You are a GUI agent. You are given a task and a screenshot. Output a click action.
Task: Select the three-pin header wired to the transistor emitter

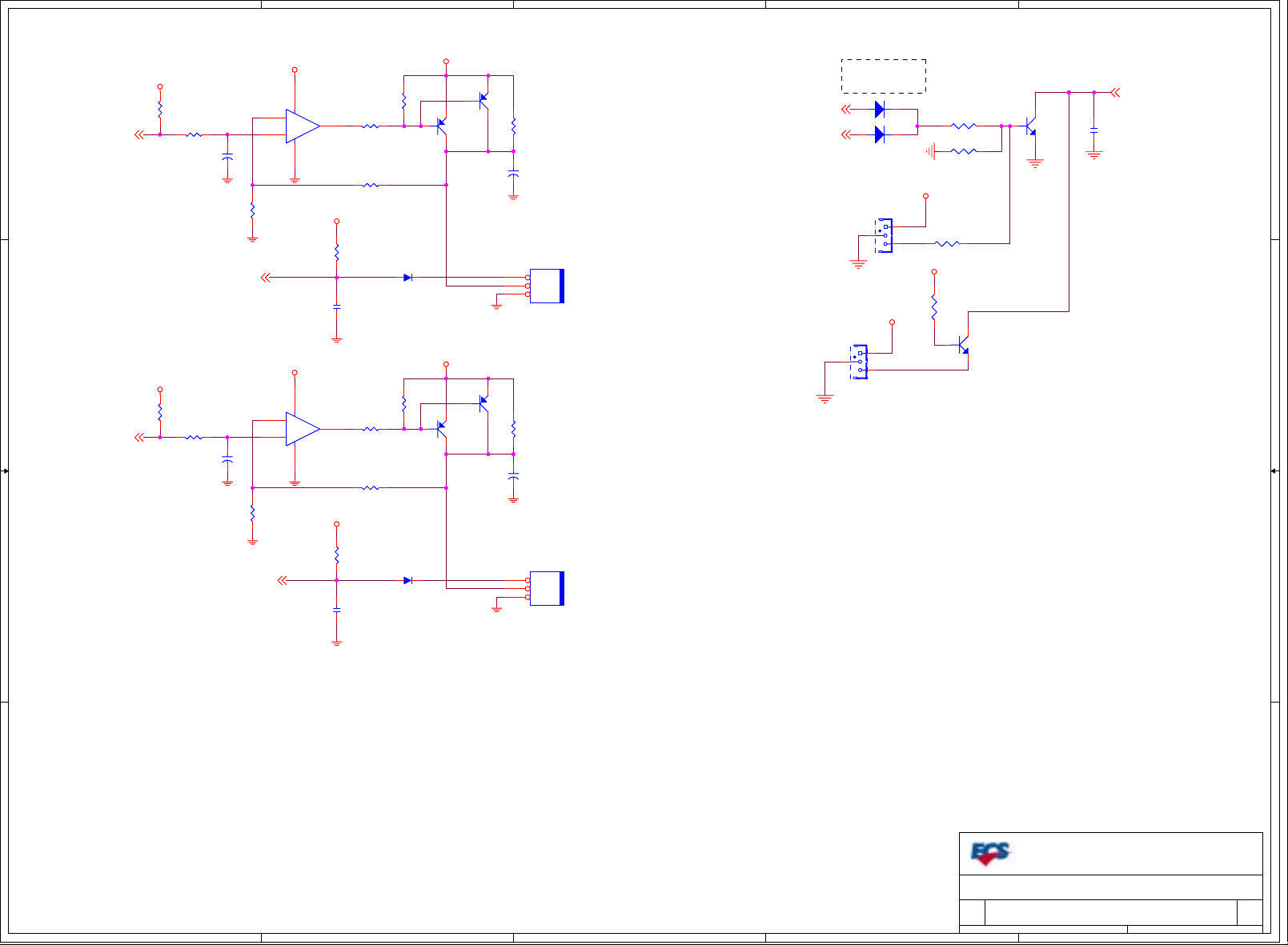859,362
